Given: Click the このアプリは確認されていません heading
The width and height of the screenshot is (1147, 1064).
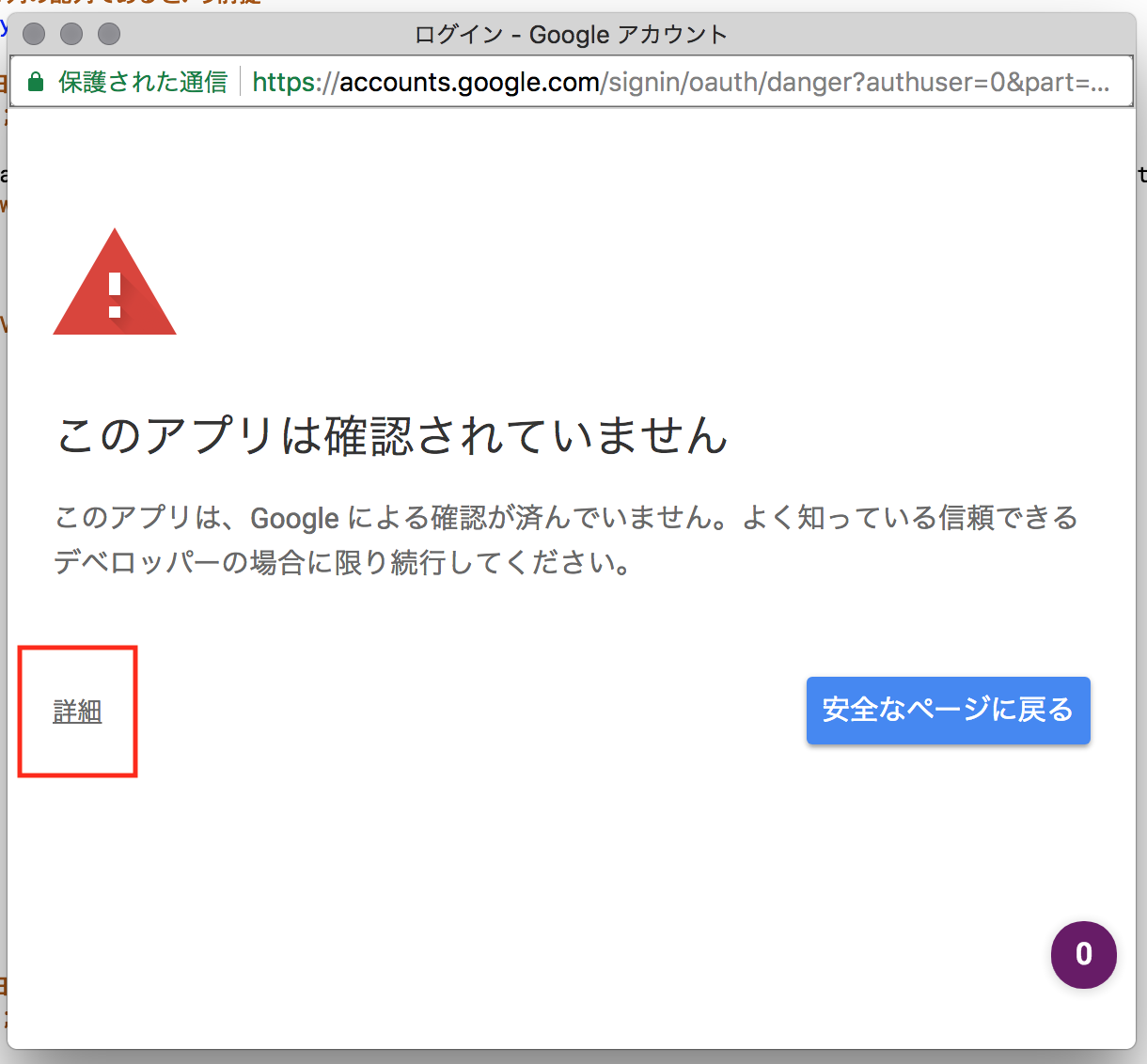Looking at the screenshot, I should coord(392,436).
